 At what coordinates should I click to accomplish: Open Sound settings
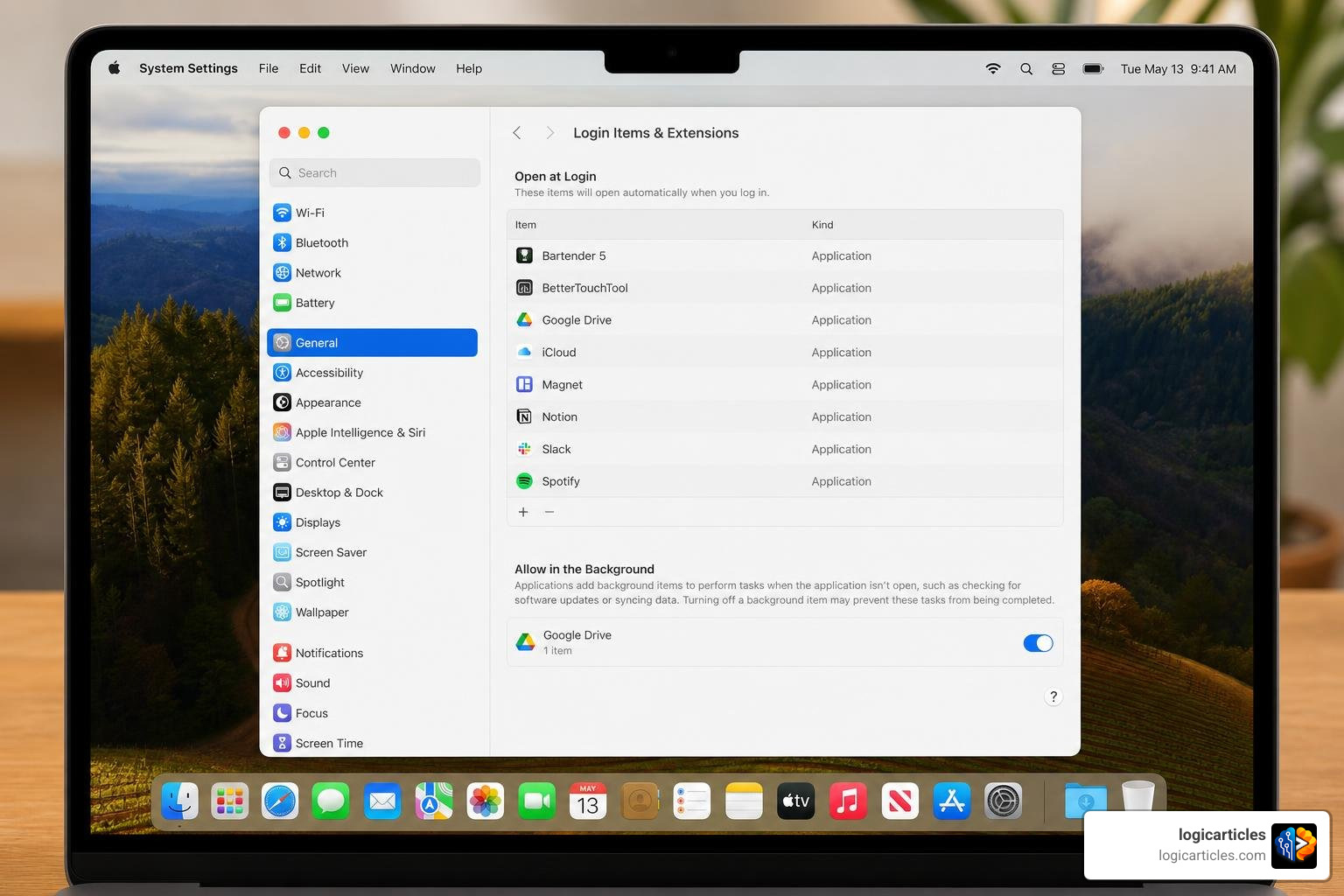[373, 683]
